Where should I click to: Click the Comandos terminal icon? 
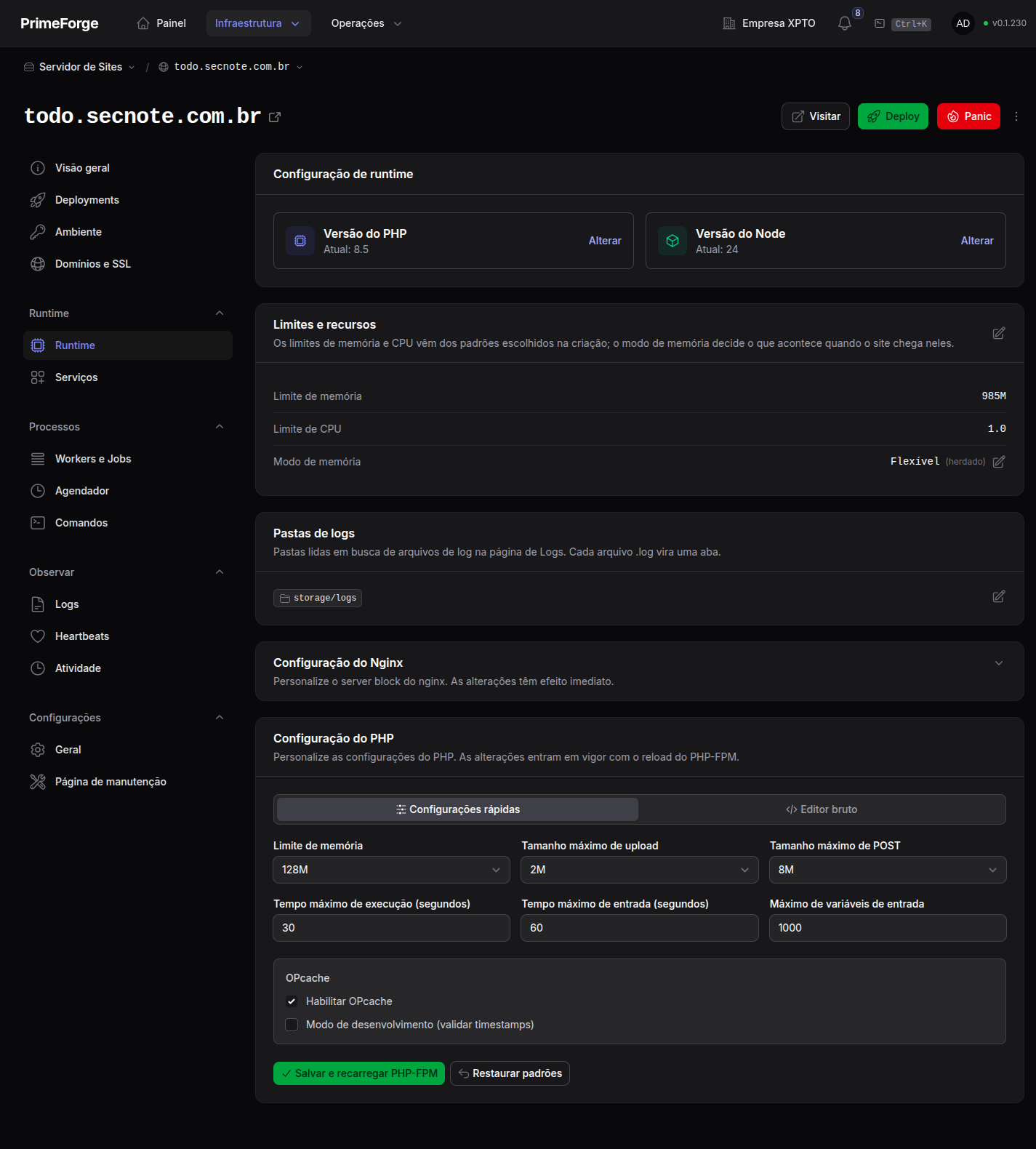[38, 523]
